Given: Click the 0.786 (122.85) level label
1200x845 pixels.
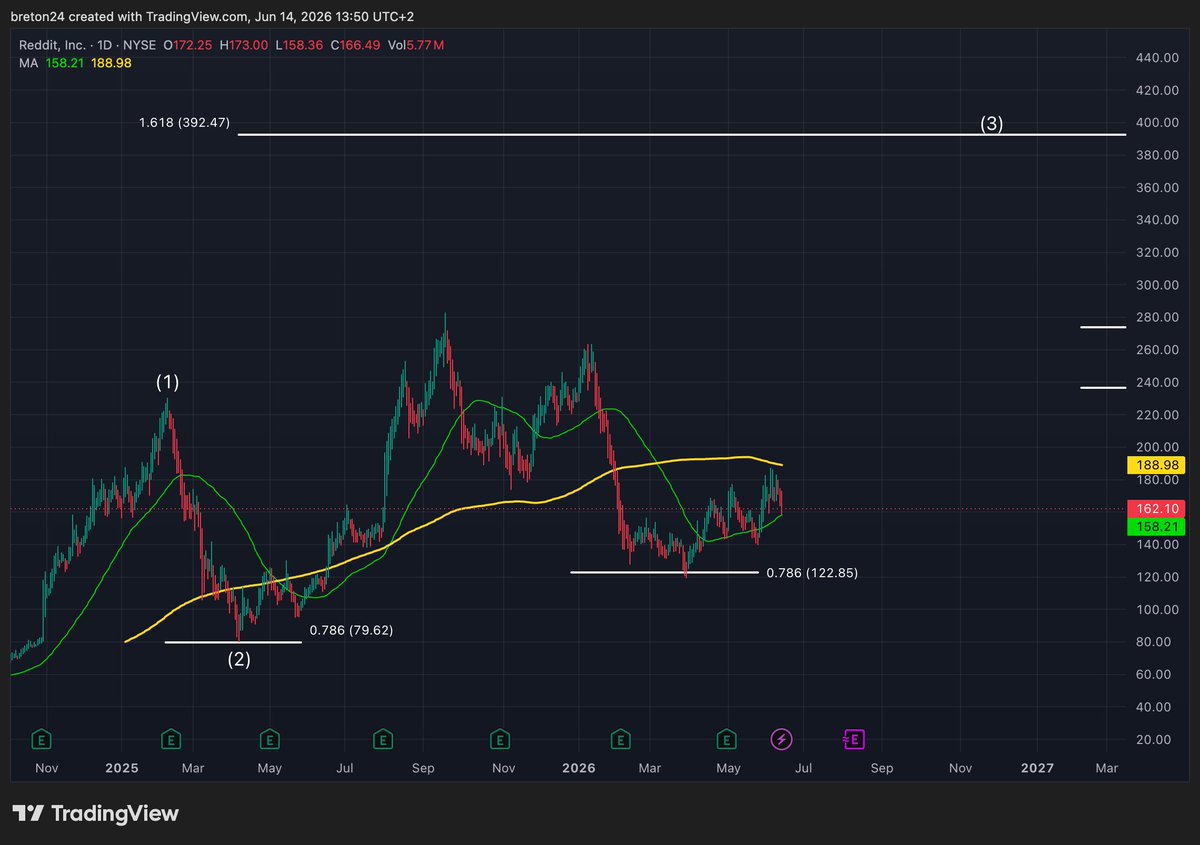Looking at the screenshot, I should click(812, 573).
